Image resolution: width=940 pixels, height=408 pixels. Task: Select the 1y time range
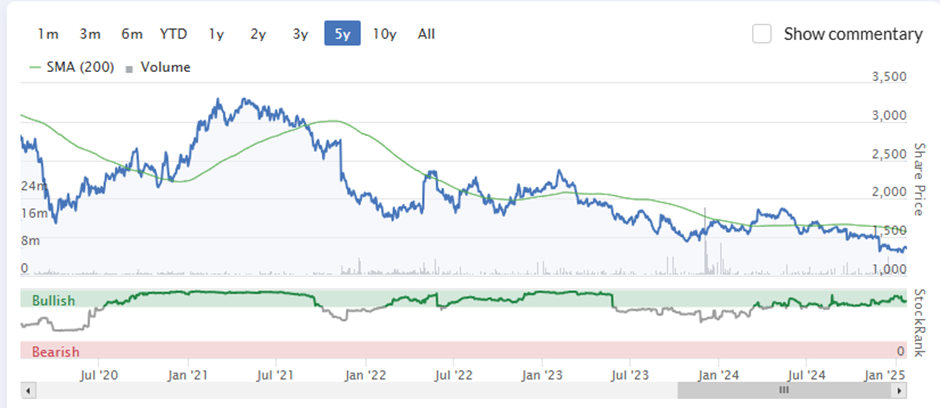[216, 34]
